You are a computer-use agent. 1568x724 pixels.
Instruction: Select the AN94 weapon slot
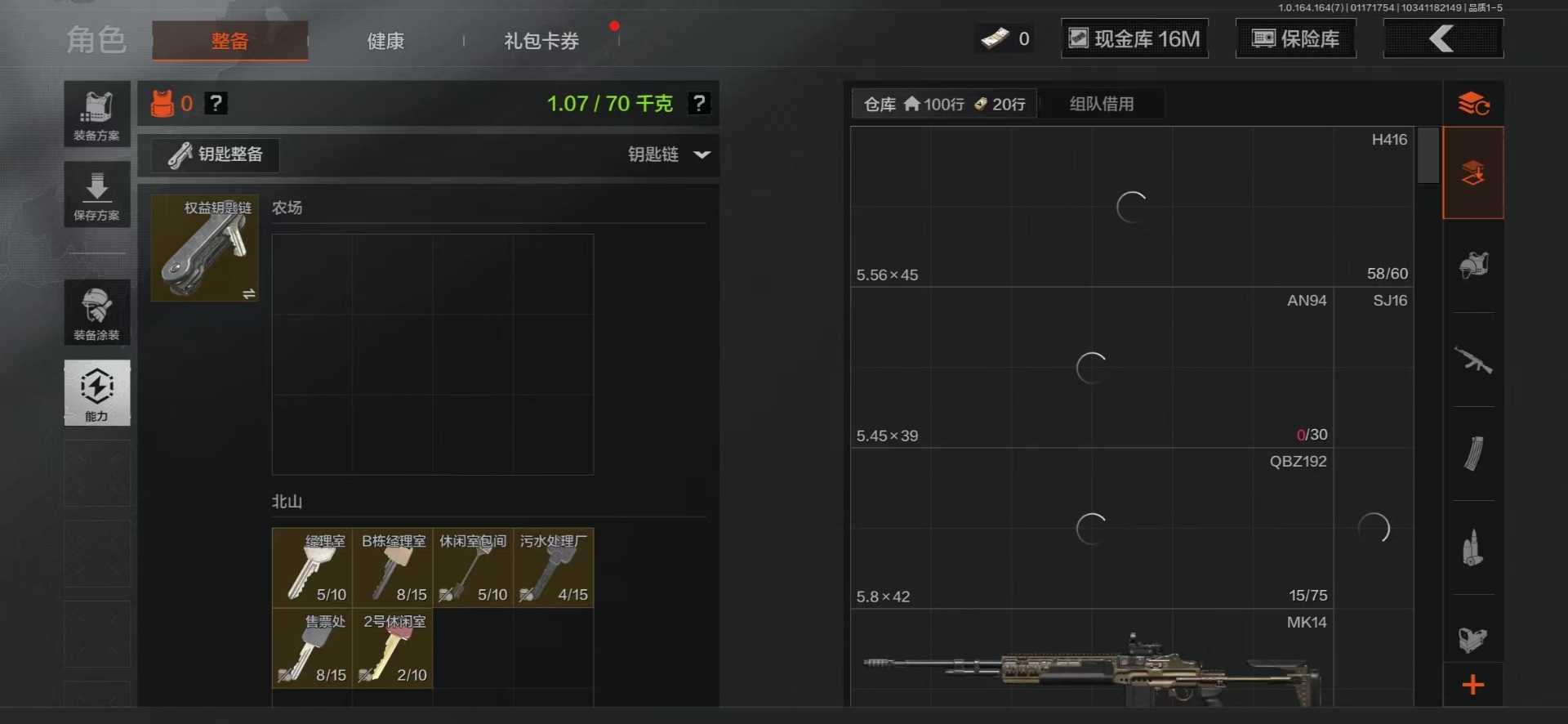pyautogui.click(x=1092, y=368)
